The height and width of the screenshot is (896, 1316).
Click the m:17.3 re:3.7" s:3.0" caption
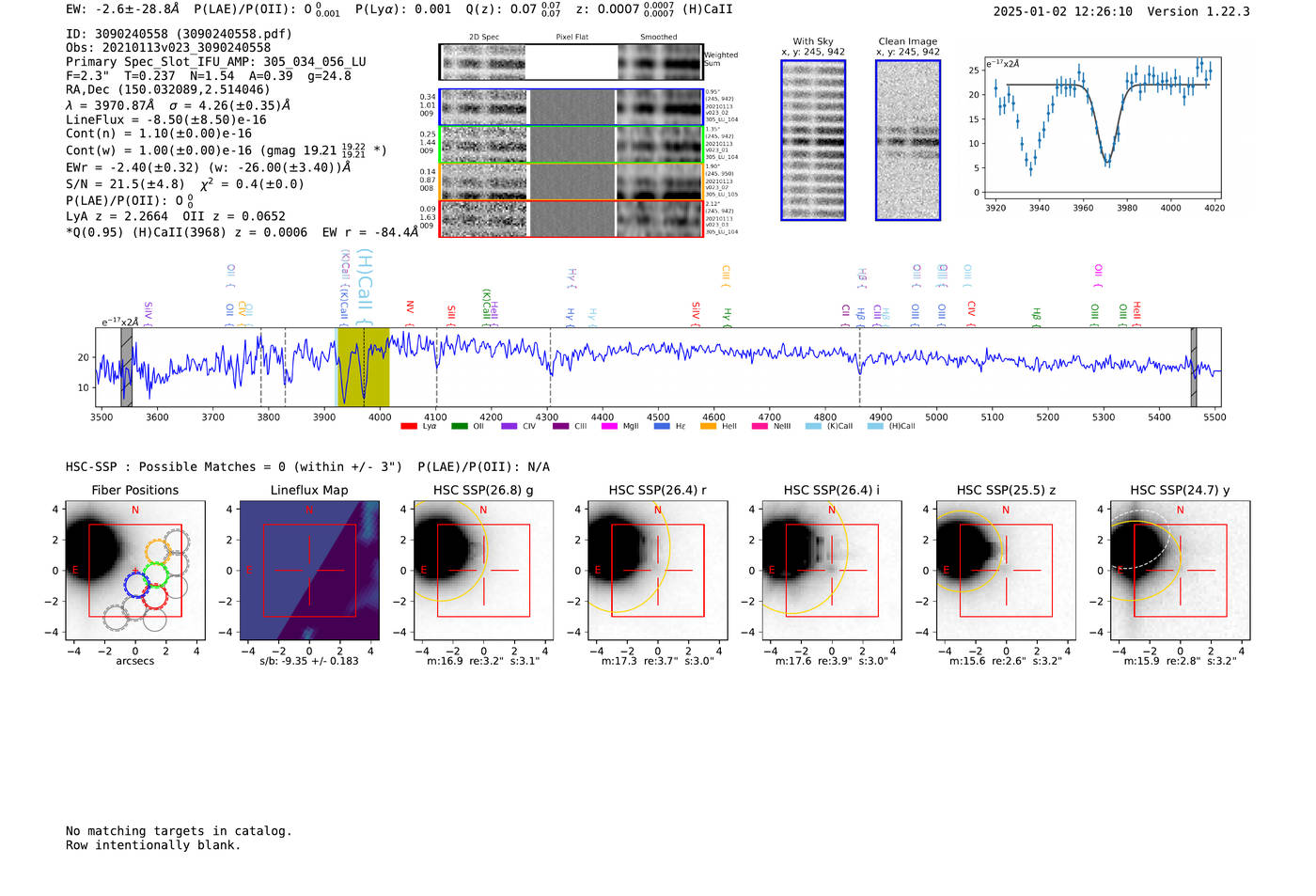point(657,661)
